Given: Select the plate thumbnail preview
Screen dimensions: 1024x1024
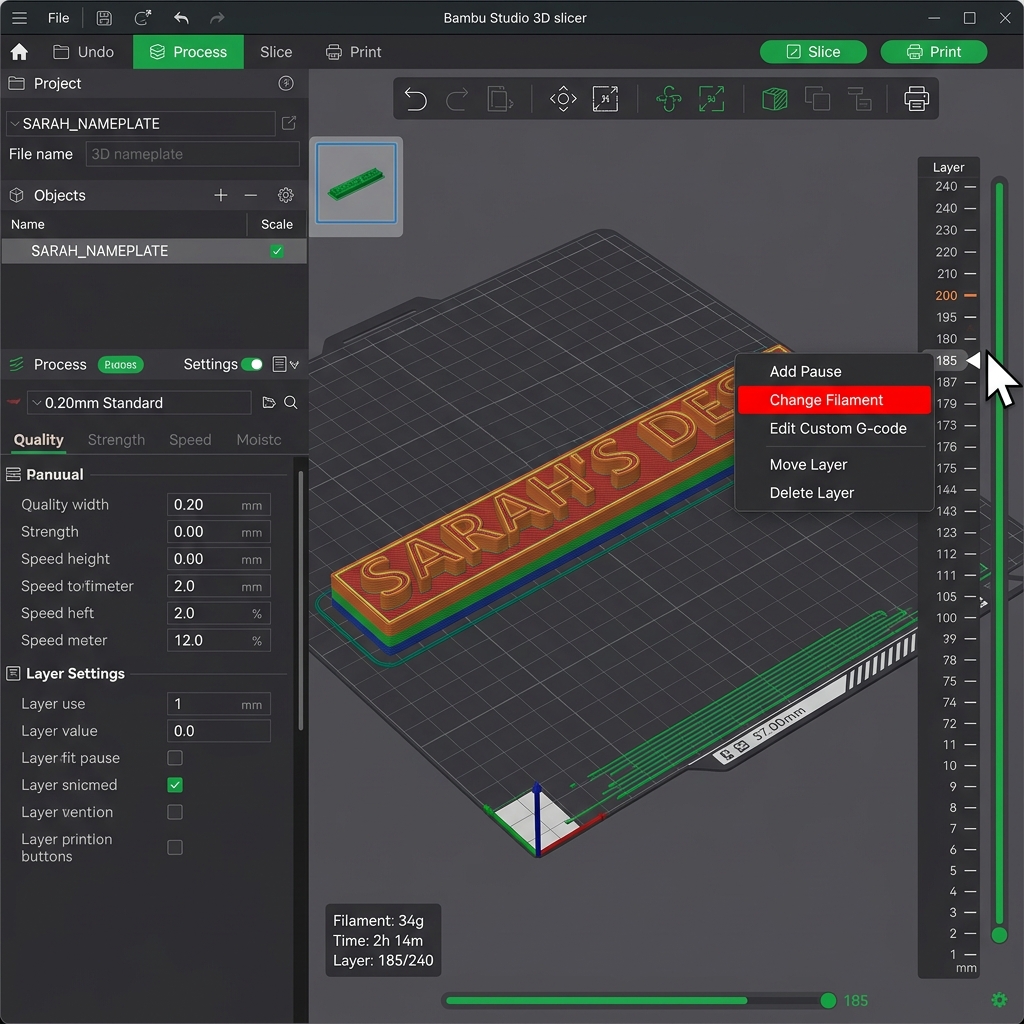Looking at the screenshot, I should (x=356, y=184).
